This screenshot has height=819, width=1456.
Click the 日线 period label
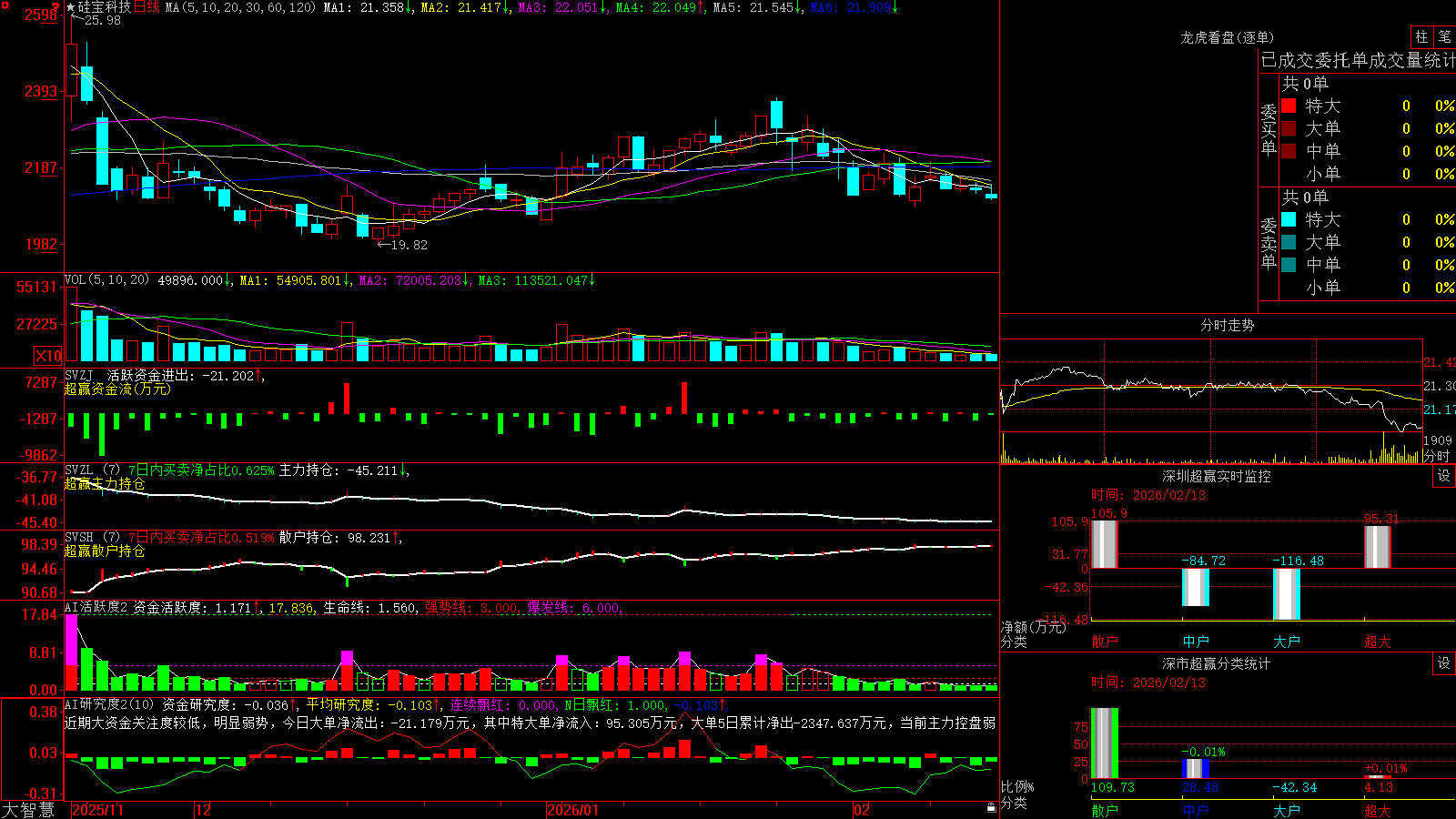pyautogui.click(x=147, y=7)
